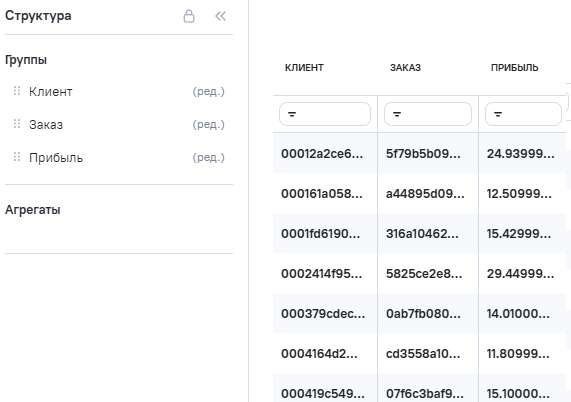Focus the Заказ column filter field
This screenshot has width=571, height=402.
(x=428, y=114)
